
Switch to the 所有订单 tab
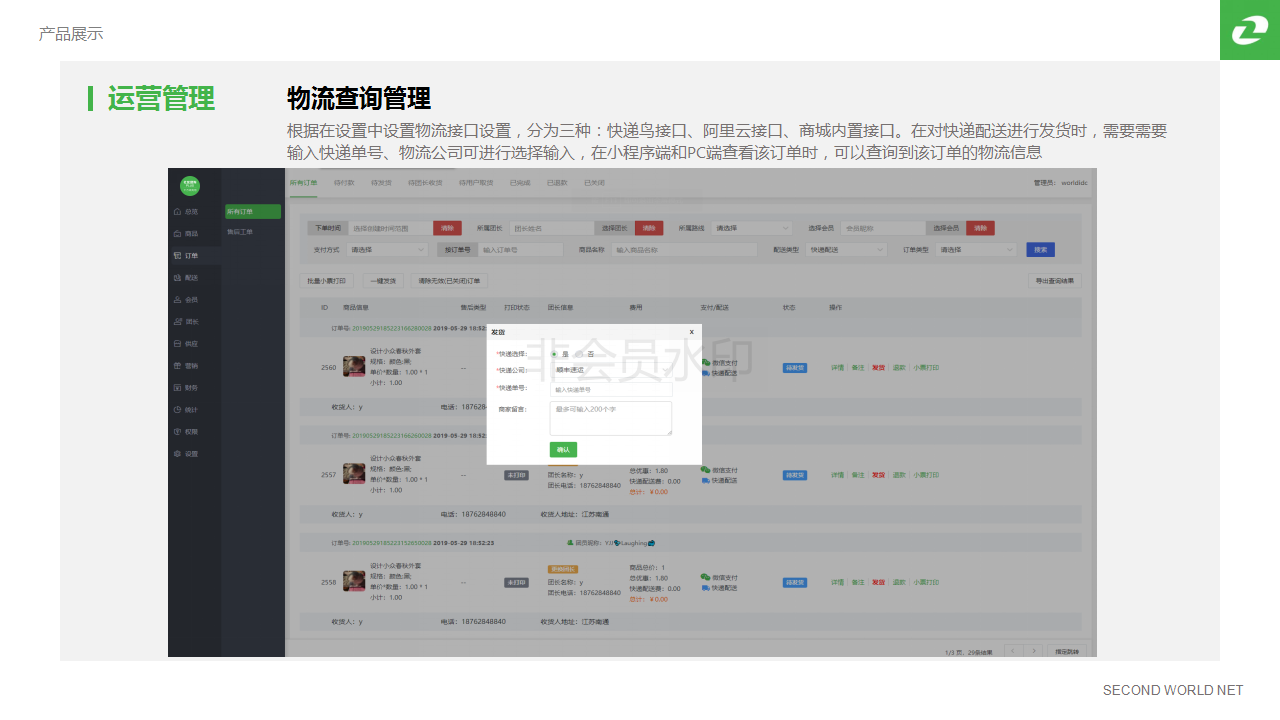click(x=304, y=183)
